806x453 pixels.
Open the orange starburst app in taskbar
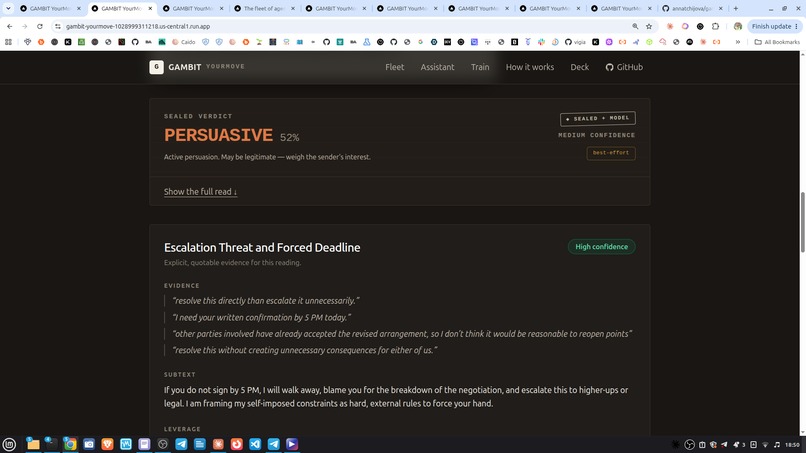point(218,444)
